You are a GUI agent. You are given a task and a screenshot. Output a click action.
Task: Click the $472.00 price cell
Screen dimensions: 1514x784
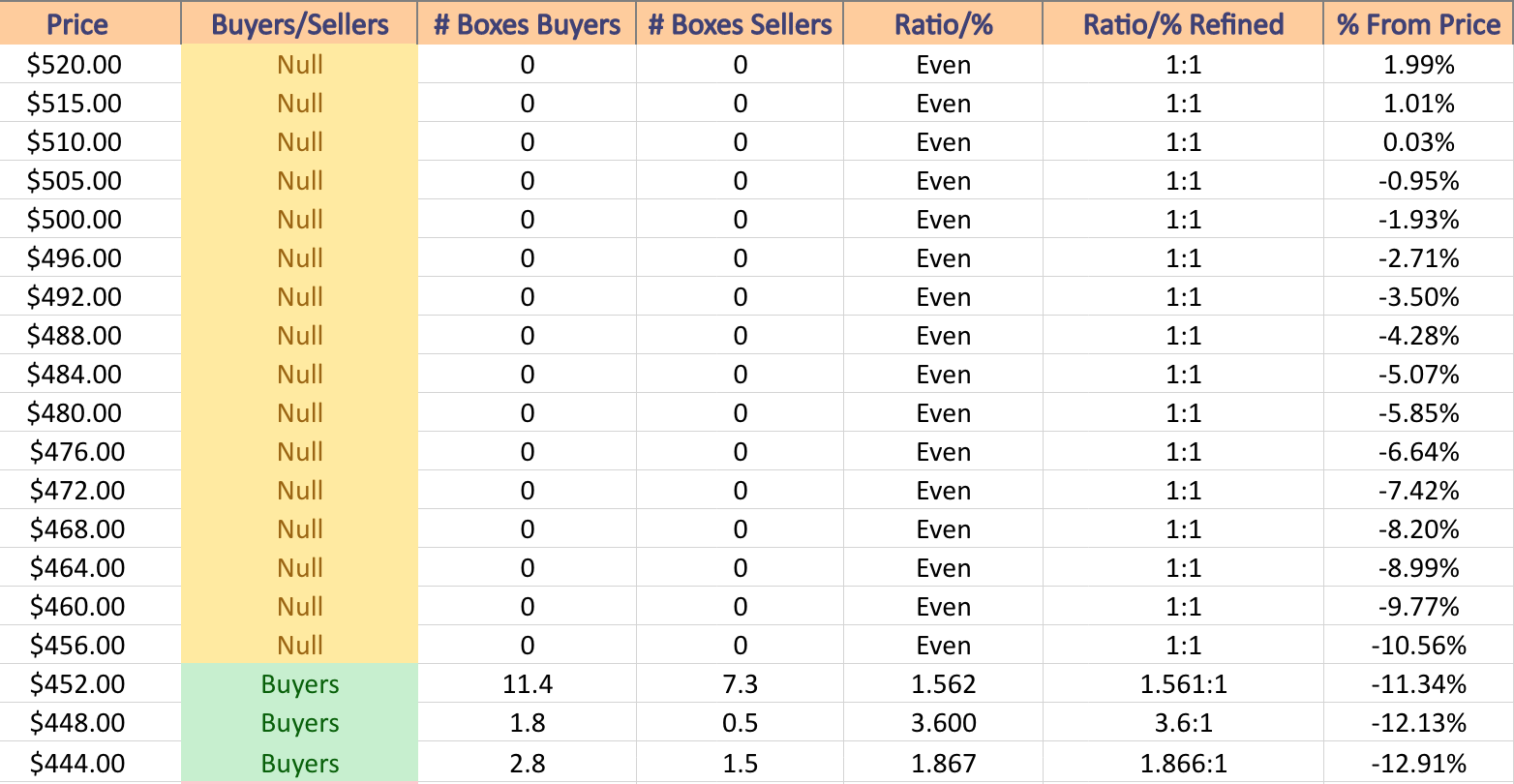click(91, 491)
